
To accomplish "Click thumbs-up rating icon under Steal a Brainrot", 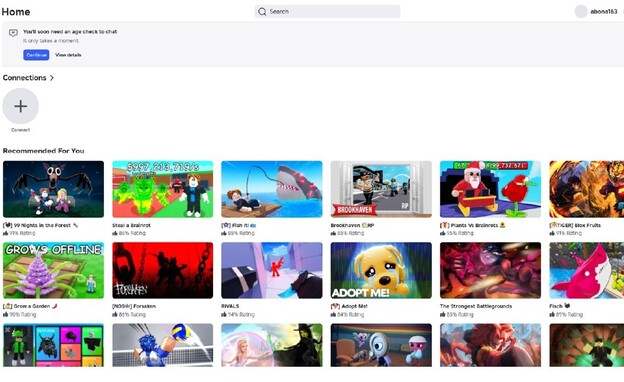I will coord(115,233).
